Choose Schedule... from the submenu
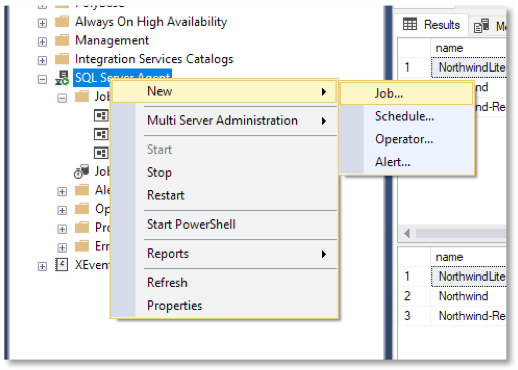 (407, 116)
